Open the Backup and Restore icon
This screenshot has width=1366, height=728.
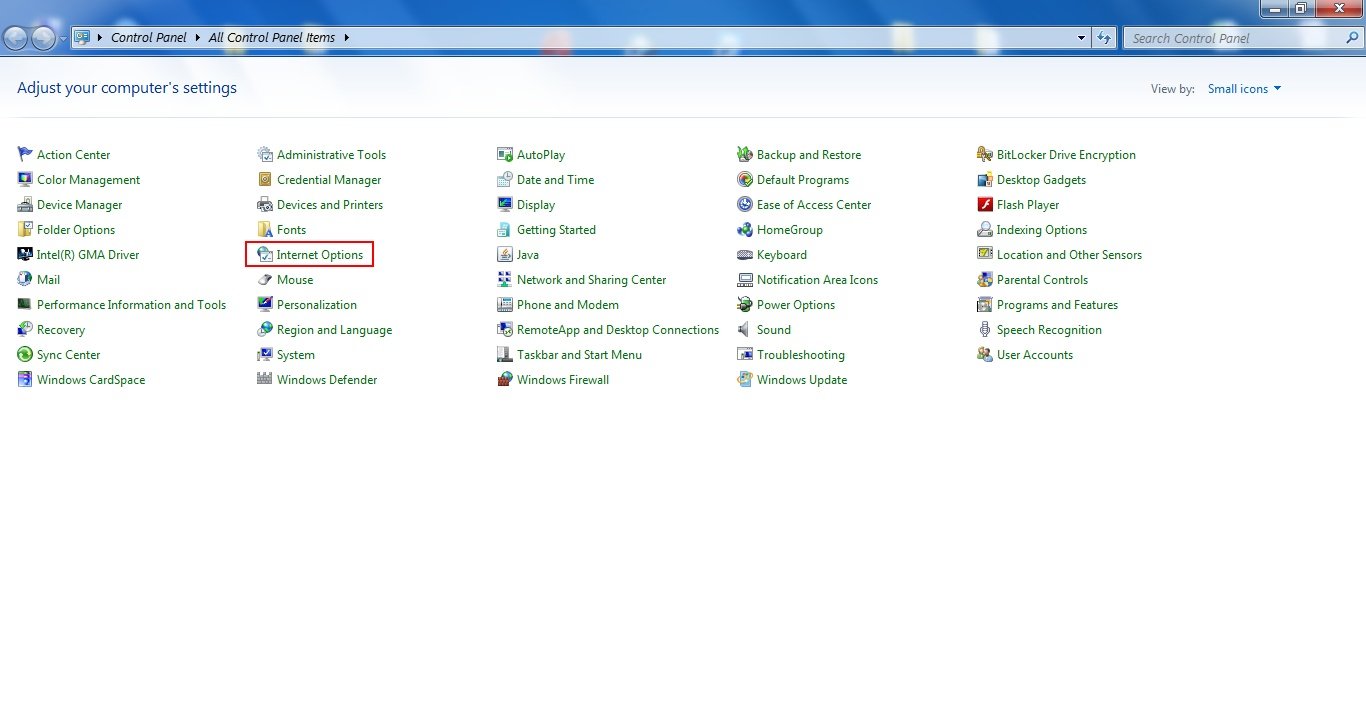[x=745, y=154]
